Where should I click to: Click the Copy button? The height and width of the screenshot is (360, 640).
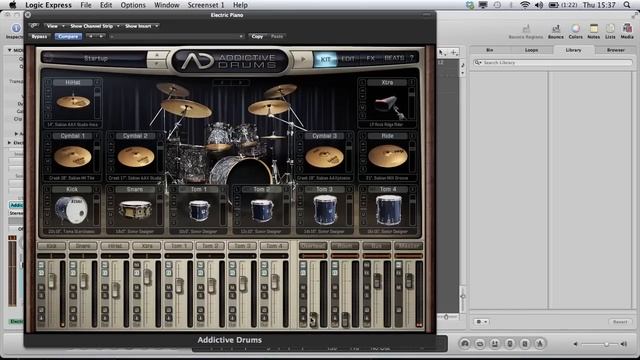257,36
